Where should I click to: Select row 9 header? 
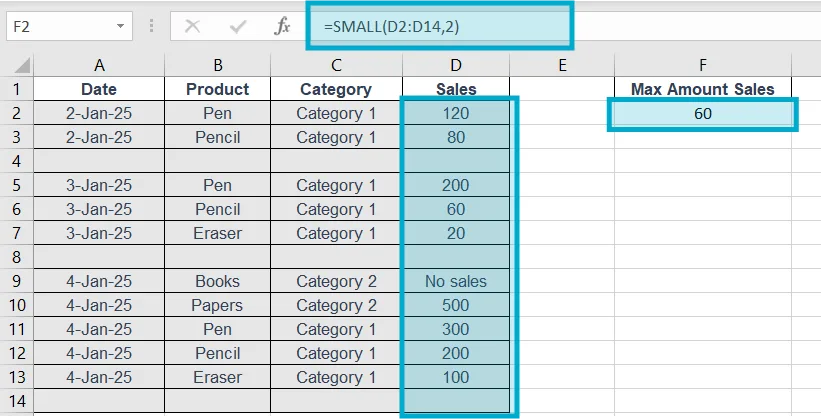click(x=17, y=281)
